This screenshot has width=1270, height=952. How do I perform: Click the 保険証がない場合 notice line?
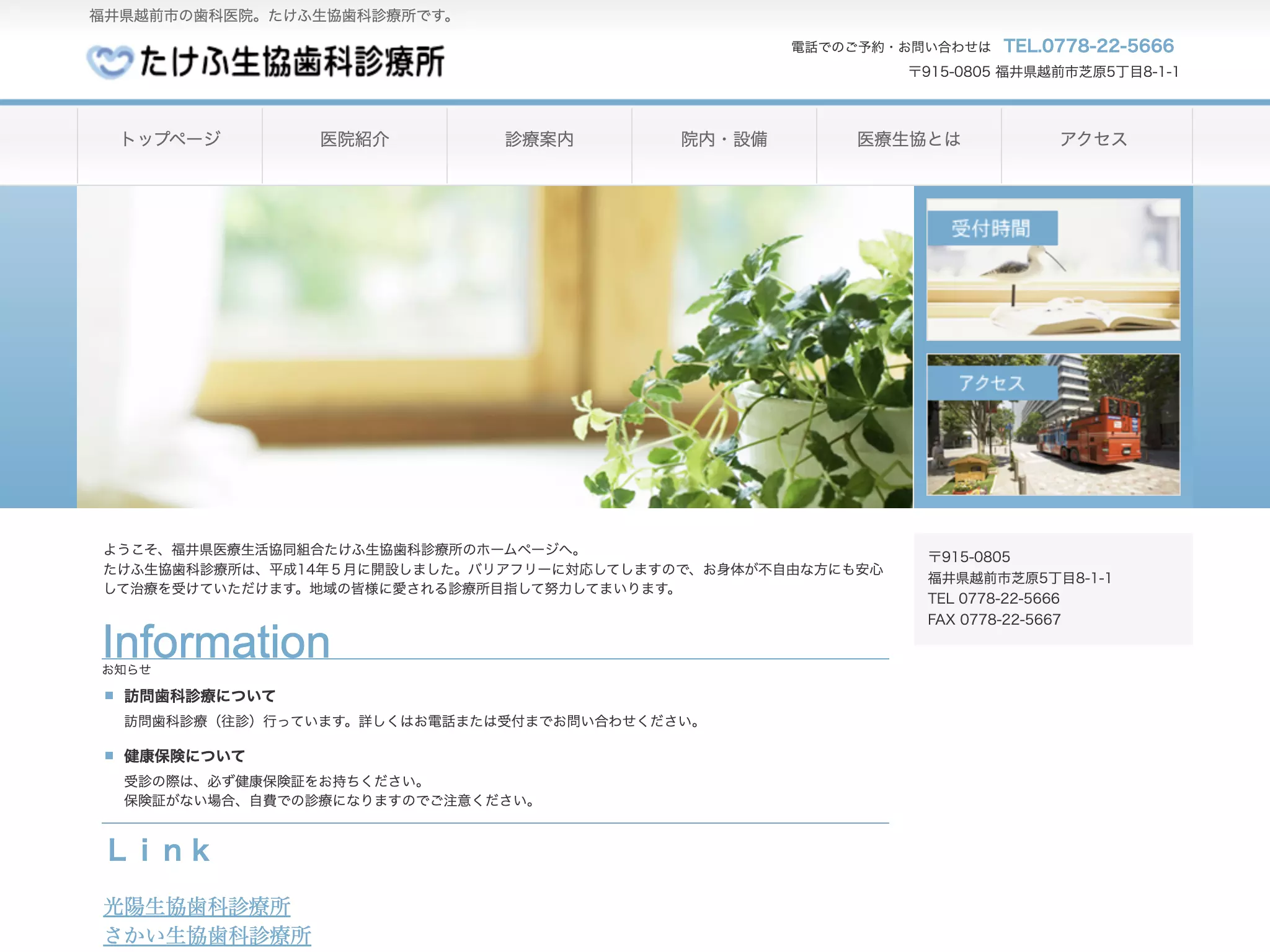click(331, 801)
